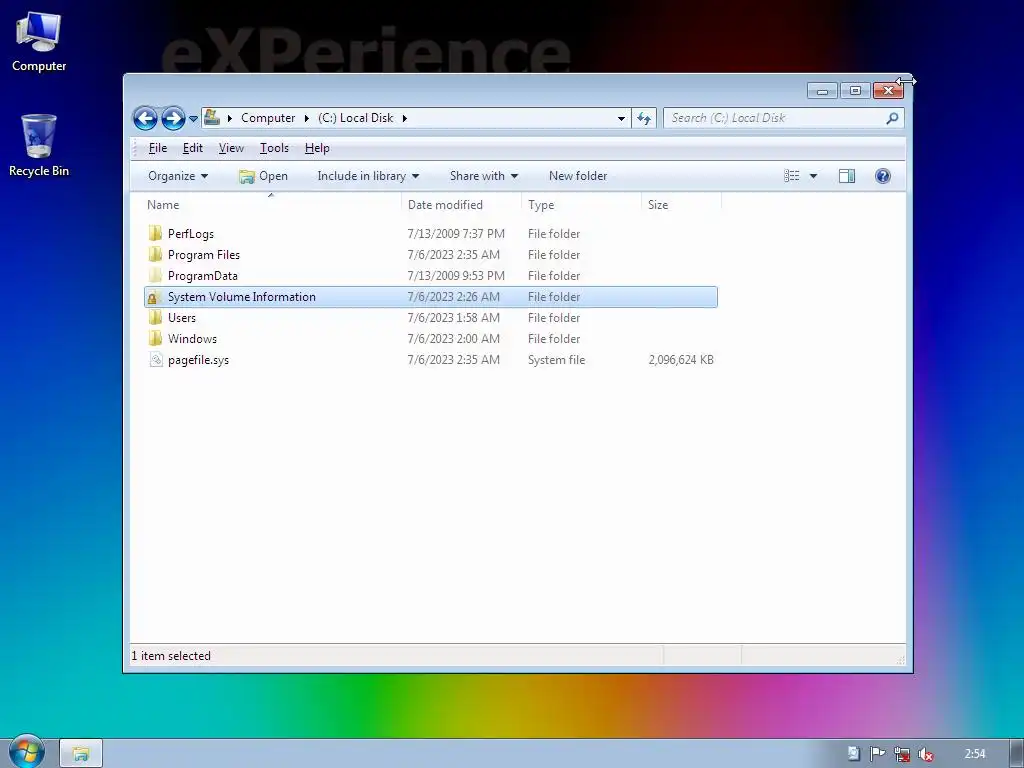Select the PerfLogs folder icon
The width and height of the screenshot is (1024, 768).
pos(155,233)
